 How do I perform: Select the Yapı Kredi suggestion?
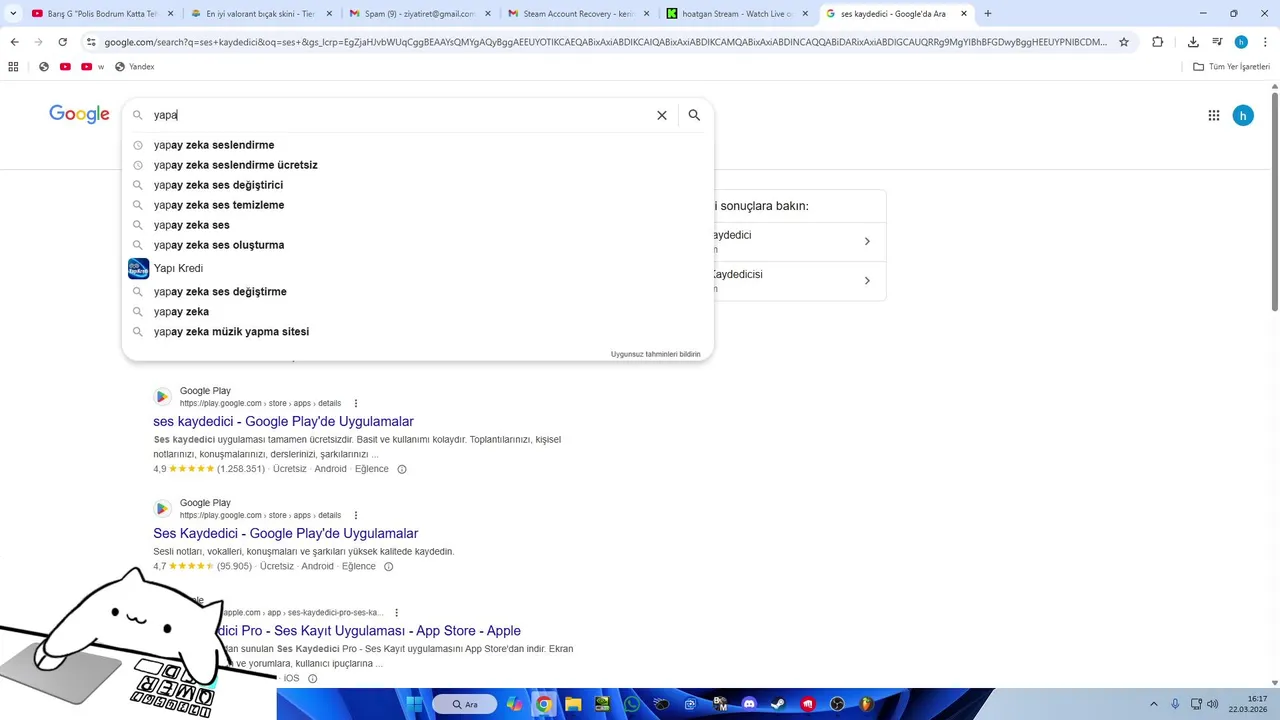click(418, 268)
